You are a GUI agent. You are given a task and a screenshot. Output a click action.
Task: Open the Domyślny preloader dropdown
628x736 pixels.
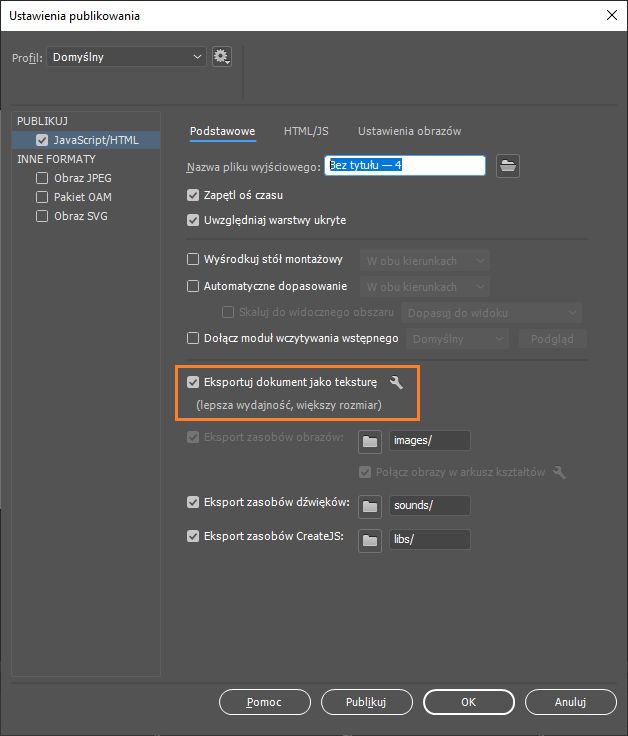point(459,339)
